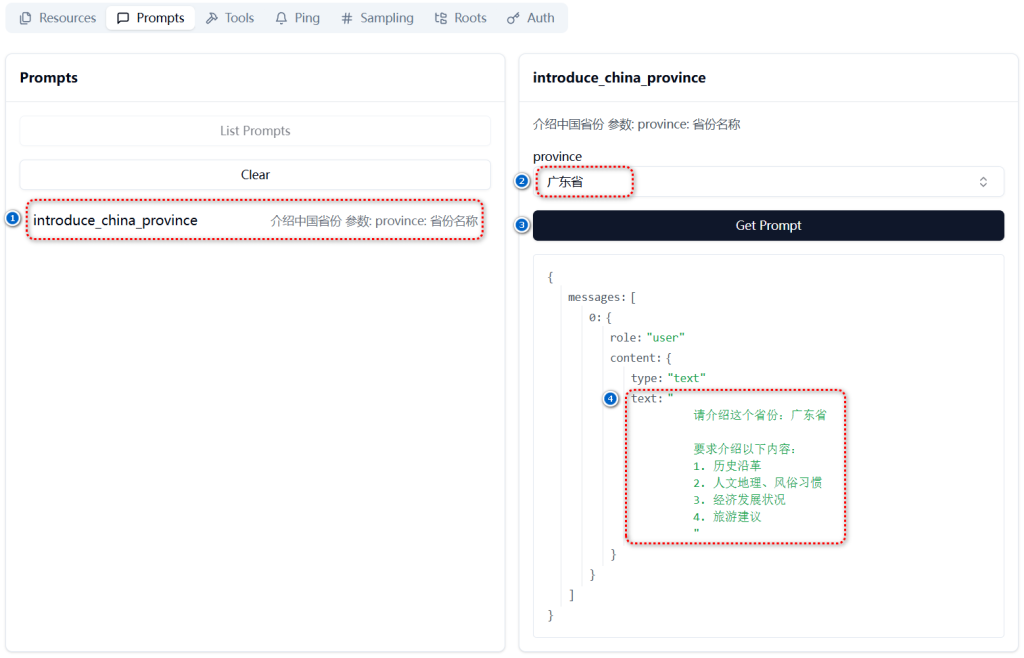Click the Ping tab bell icon

pyautogui.click(x=281, y=18)
